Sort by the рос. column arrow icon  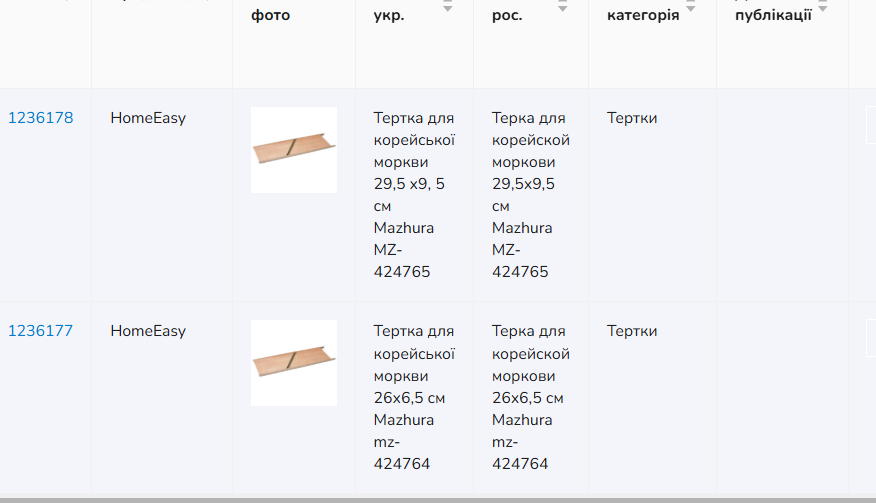[x=563, y=7]
